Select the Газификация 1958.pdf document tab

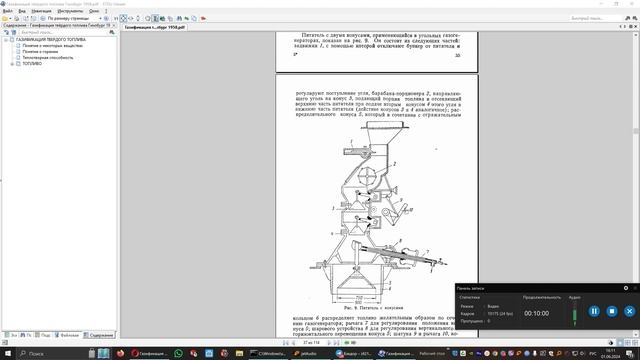[x=155, y=27]
